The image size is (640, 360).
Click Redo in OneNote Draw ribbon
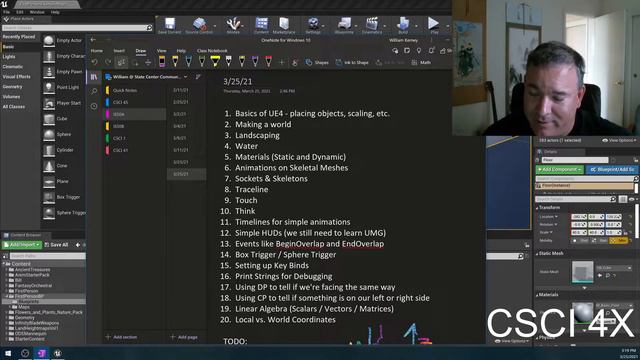pyautogui.click(x=108, y=62)
